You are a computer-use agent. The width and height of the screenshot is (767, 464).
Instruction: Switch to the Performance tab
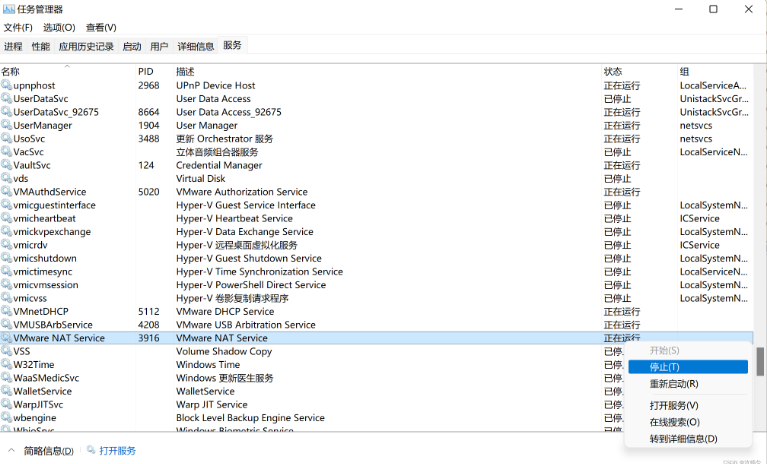click(40, 46)
